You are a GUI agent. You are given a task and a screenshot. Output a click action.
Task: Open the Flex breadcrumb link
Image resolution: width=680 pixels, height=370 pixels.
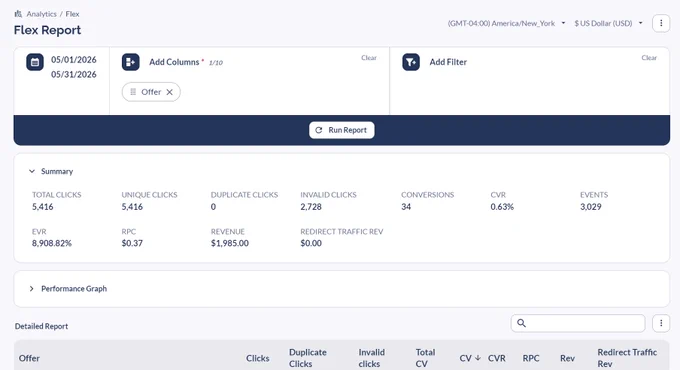pyautogui.click(x=72, y=14)
